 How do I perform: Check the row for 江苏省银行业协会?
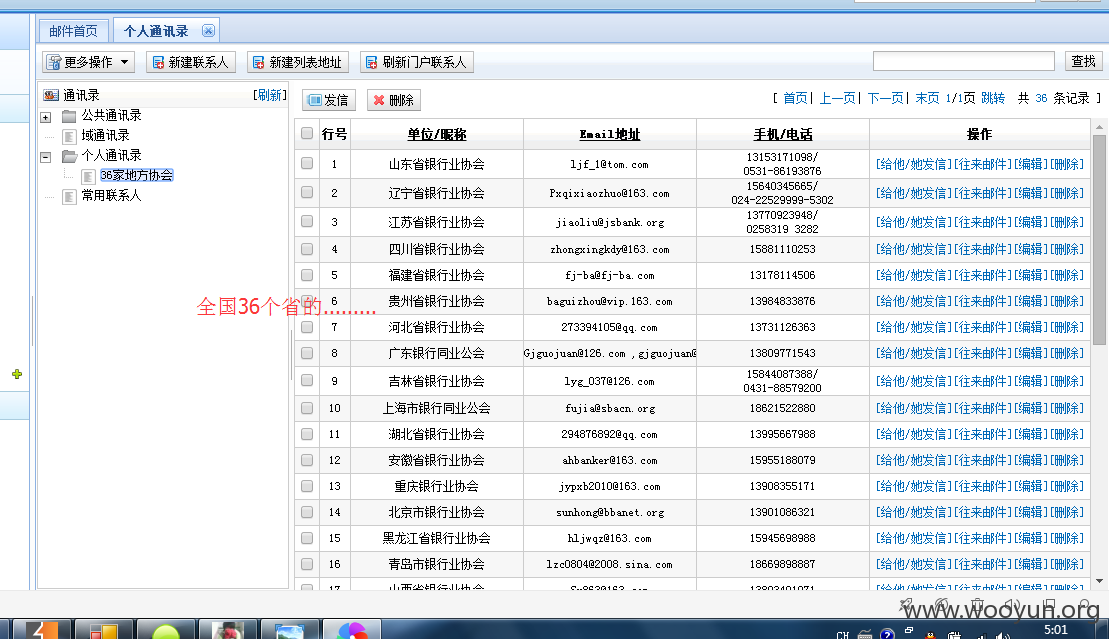click(x=307, y=221)
